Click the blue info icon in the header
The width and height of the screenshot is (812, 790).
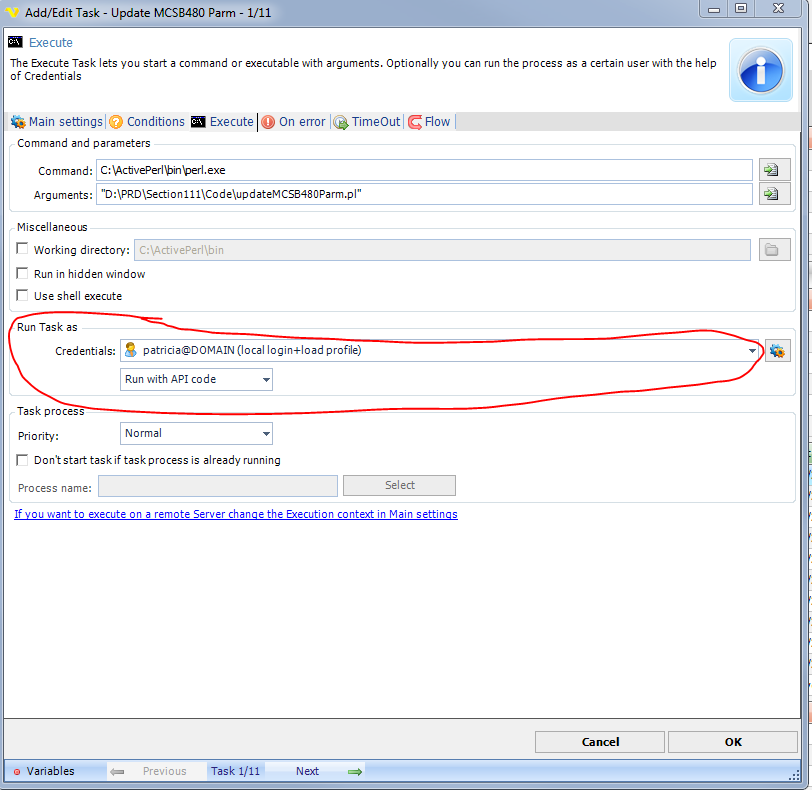tap(761, 70)
